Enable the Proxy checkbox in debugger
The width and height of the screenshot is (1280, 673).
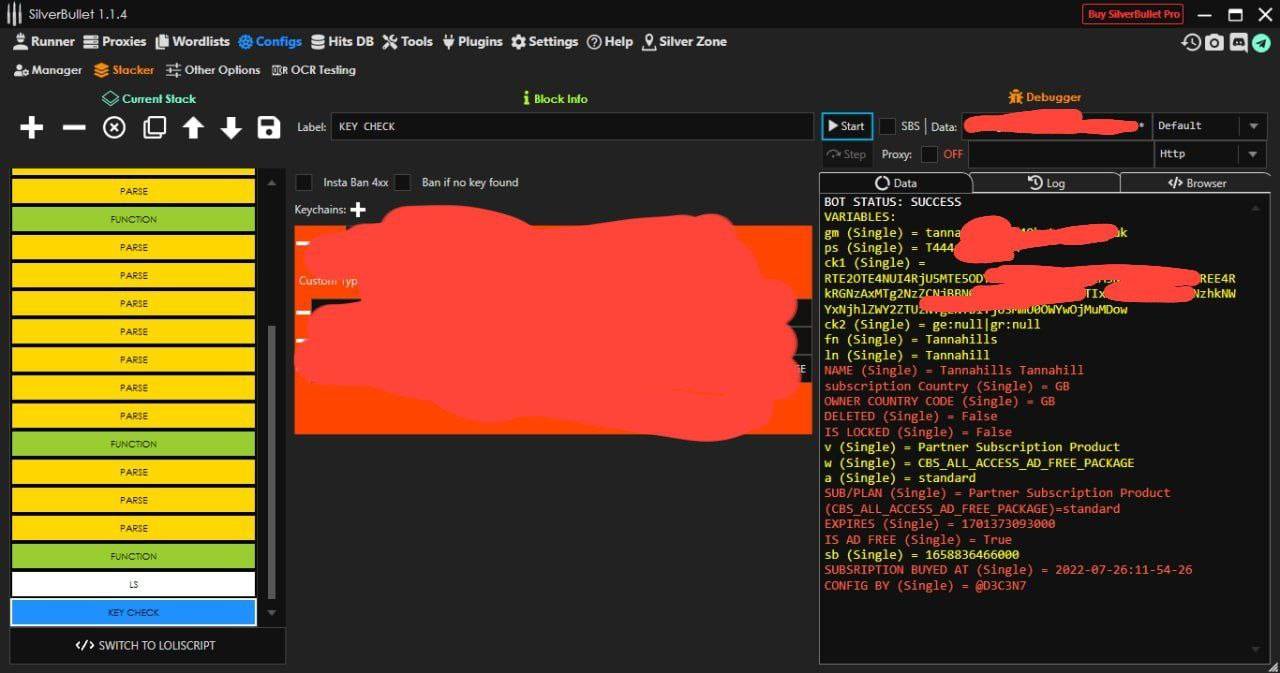point(929,154)
